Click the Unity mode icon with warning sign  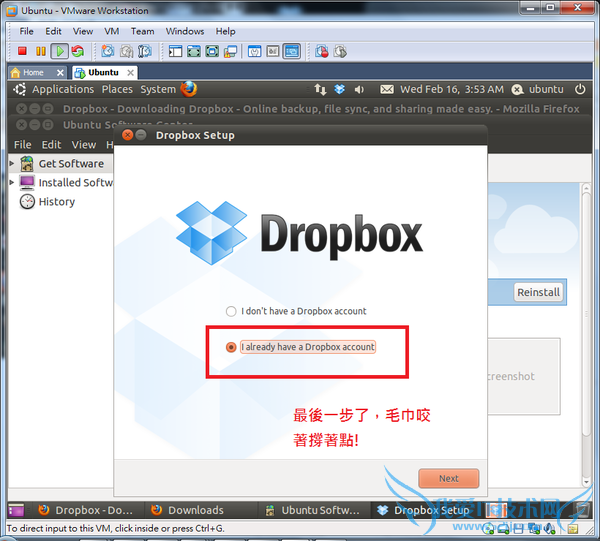pos(230,51)
